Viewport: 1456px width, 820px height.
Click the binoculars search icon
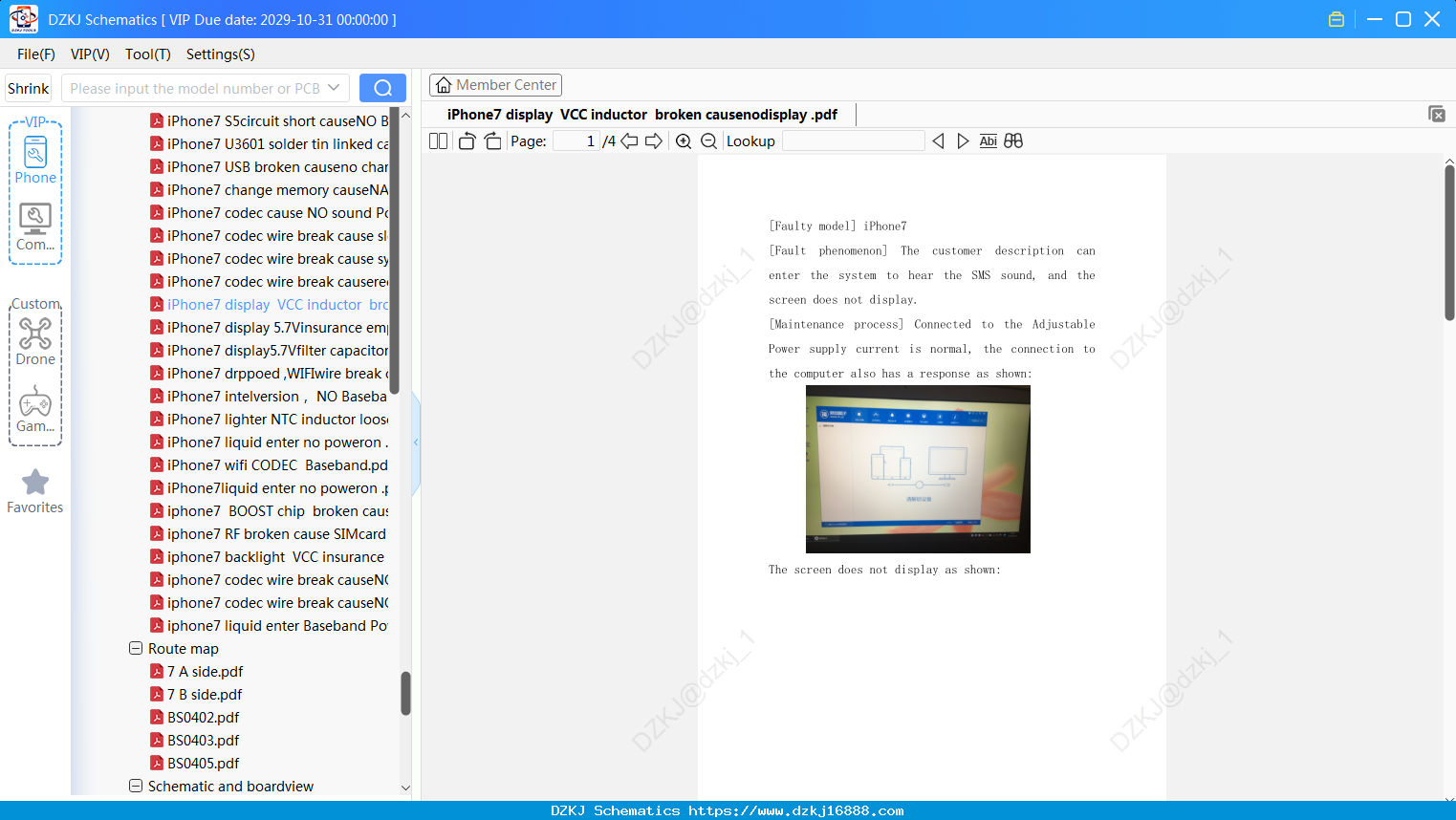(1013, 141)
